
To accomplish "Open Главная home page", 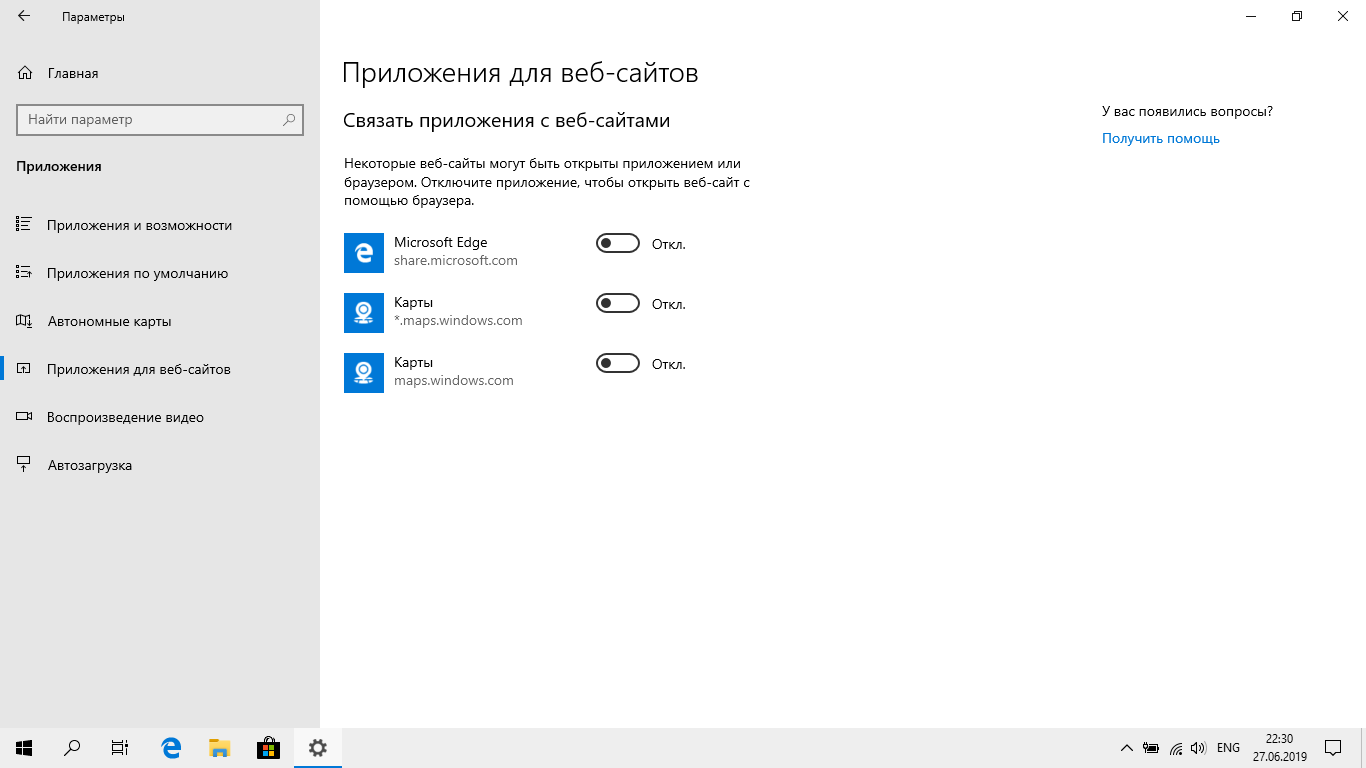I will (x=72, y=73).
